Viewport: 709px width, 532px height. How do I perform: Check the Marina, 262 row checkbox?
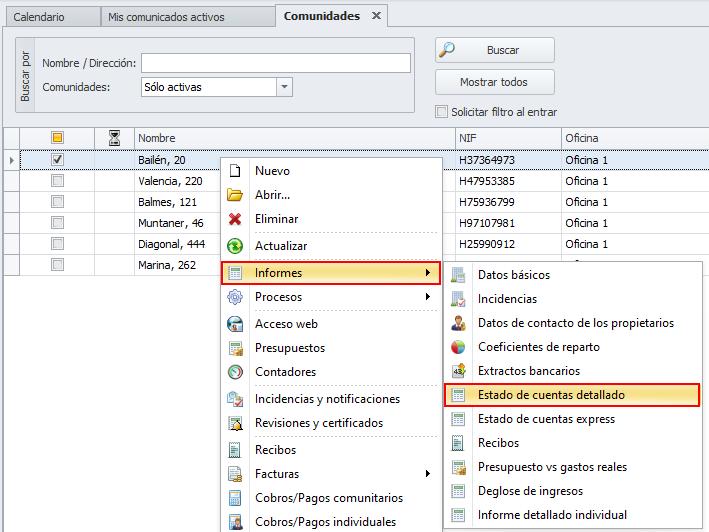[57, 264]
